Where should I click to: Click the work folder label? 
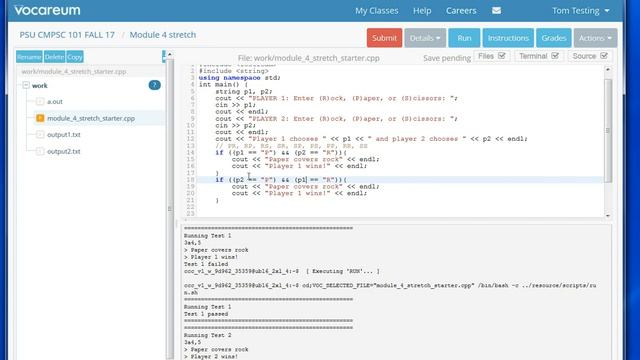point(40,85)
